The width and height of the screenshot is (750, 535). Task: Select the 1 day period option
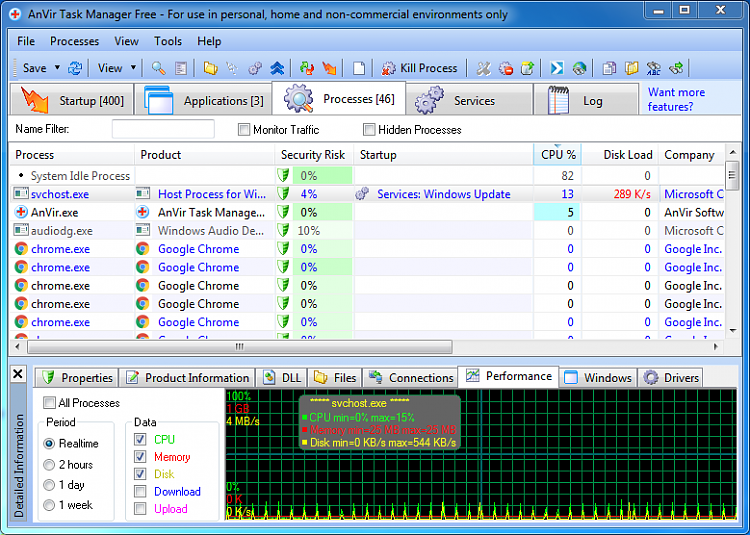pyautogui.click(x=49, y=485)
